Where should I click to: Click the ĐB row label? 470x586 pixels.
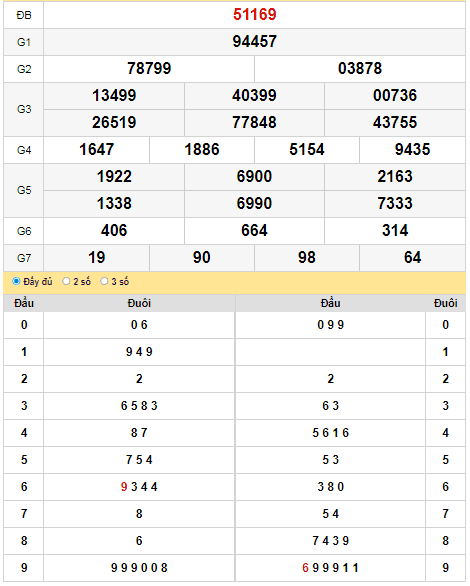(x=24, y=15)
